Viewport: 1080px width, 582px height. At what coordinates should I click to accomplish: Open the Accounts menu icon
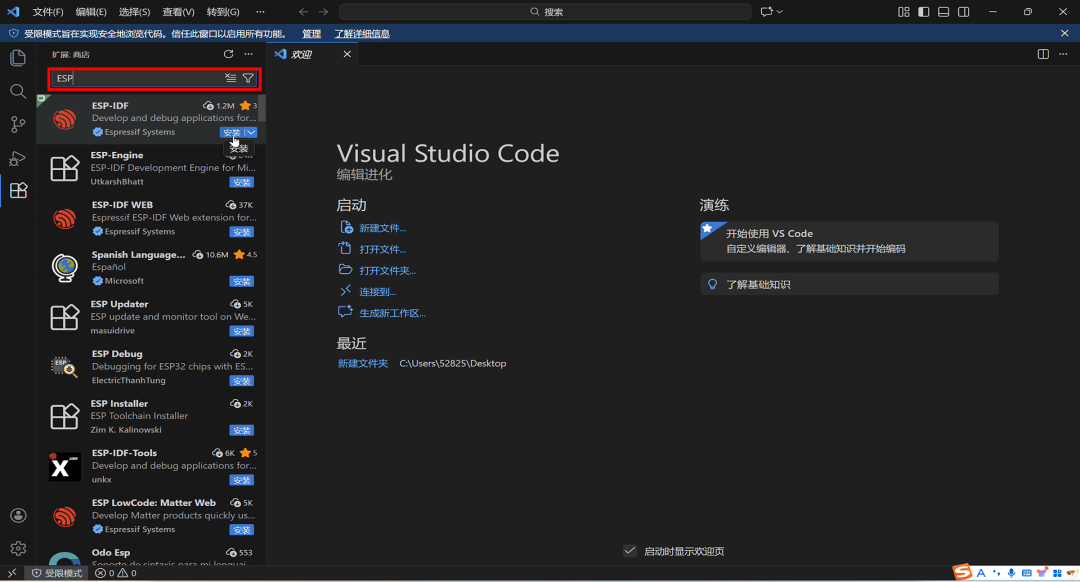pyautogui.click(x=18, y=515)
